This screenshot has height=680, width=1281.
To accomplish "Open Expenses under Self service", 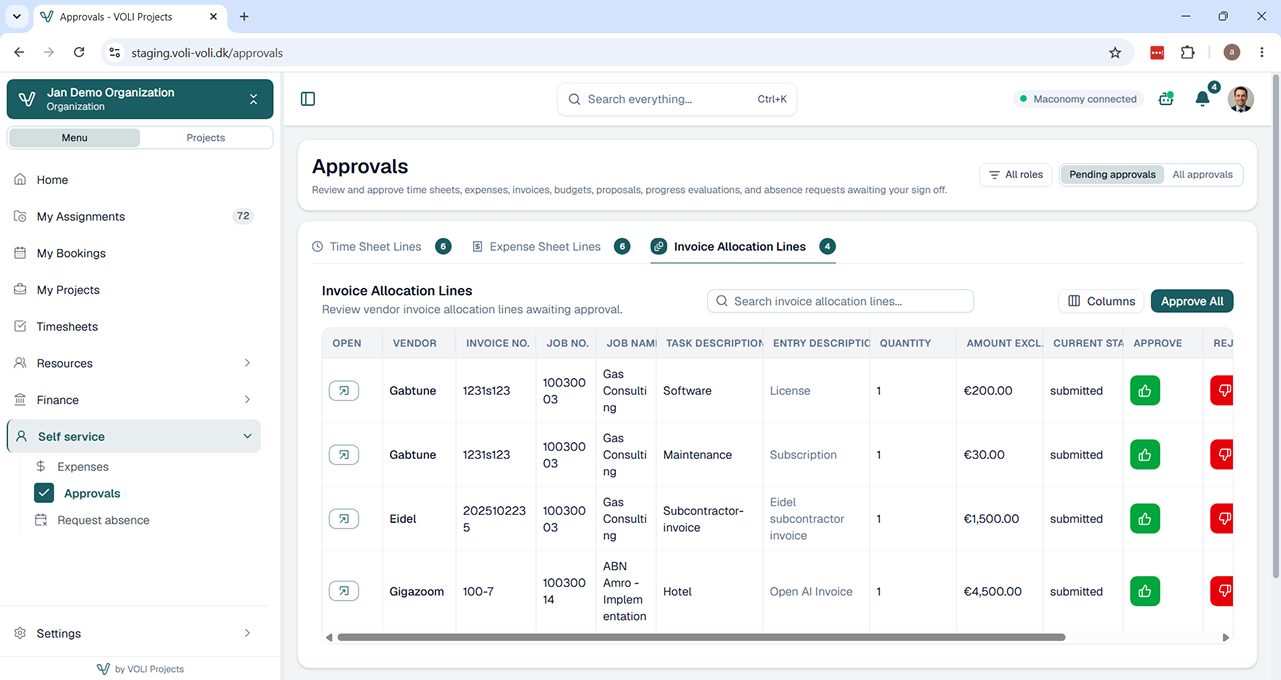I will tap(84, 467).
